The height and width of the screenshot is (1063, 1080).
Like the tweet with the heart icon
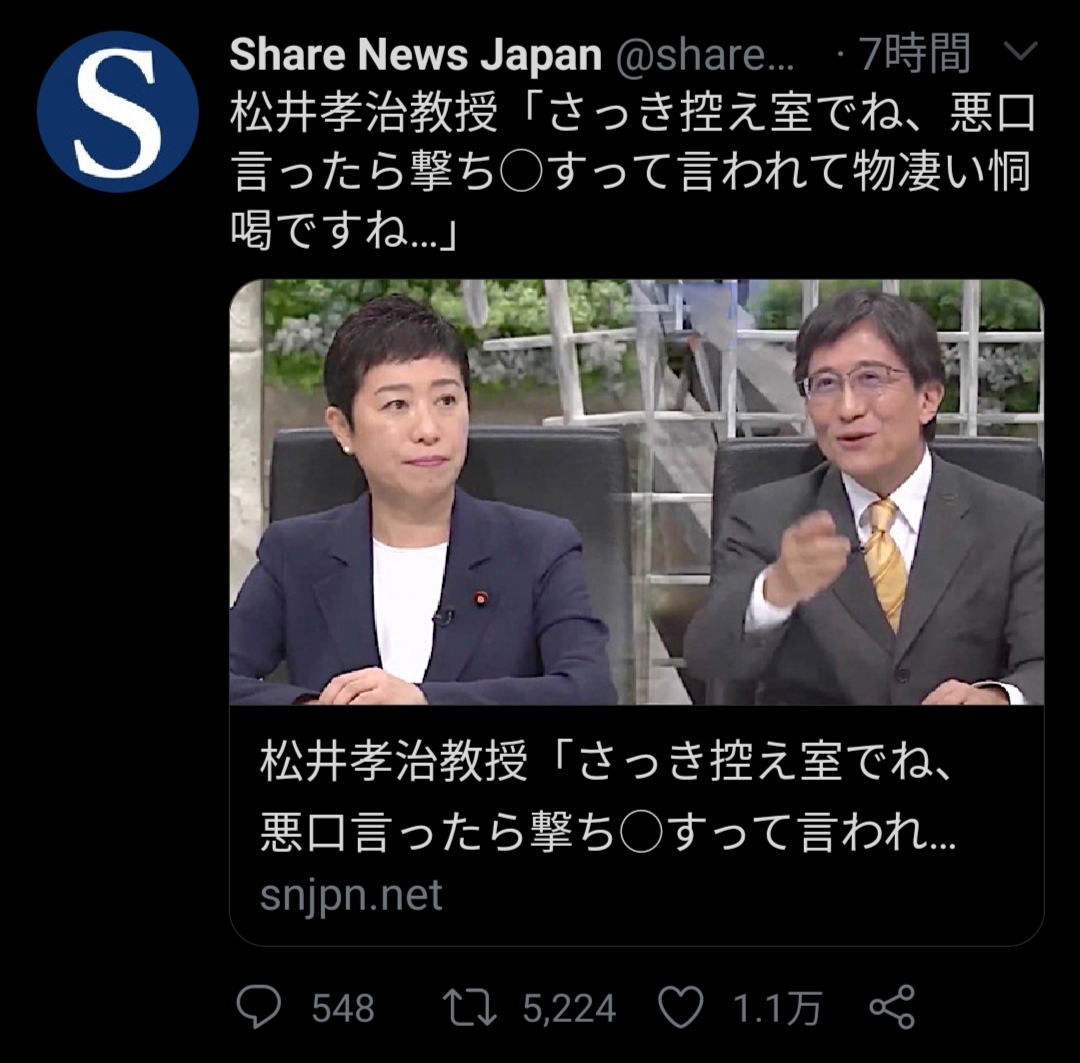point(681,1007)
